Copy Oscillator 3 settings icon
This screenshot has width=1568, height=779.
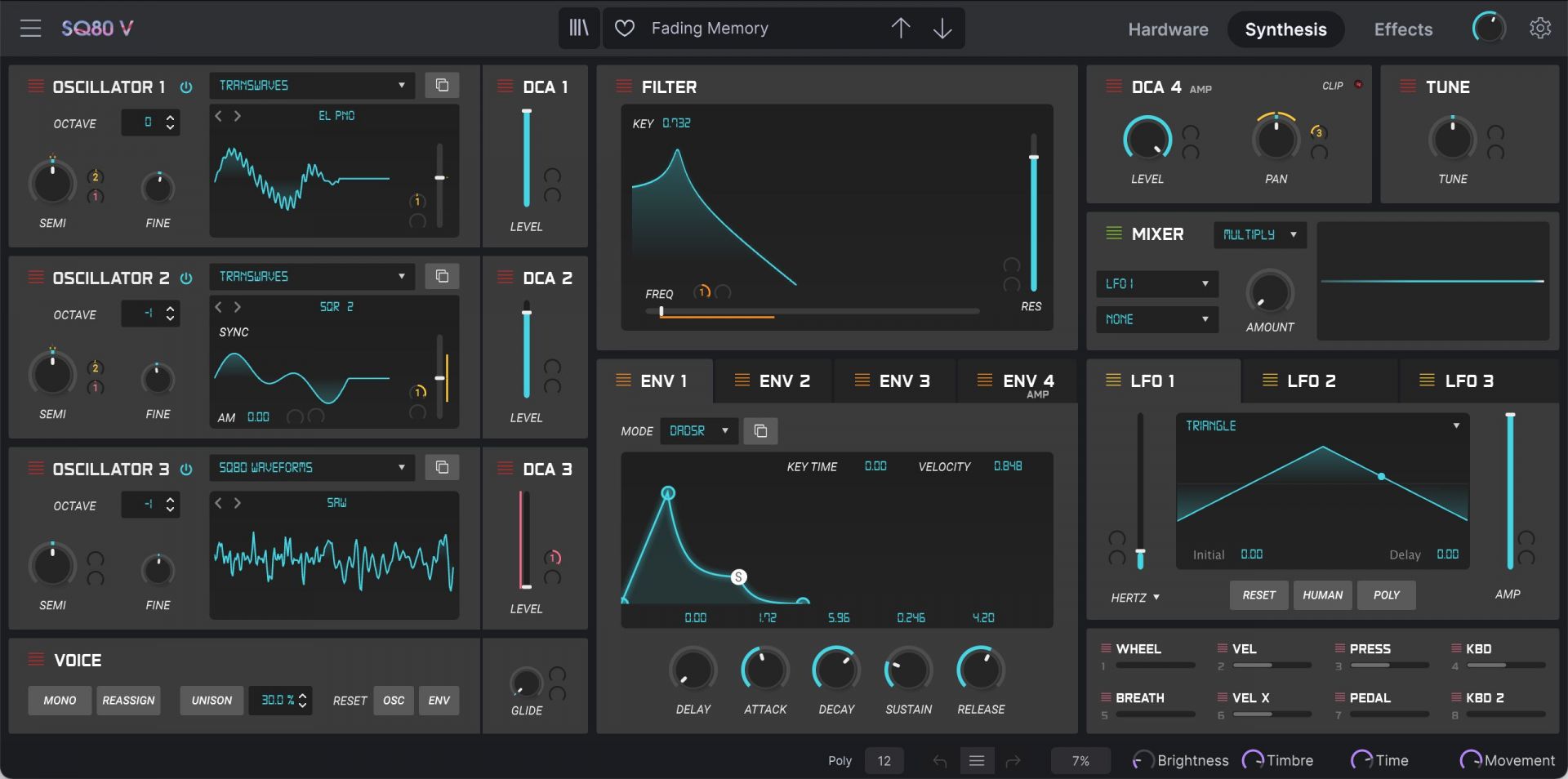pyautogui.click(x=442, y=467)
